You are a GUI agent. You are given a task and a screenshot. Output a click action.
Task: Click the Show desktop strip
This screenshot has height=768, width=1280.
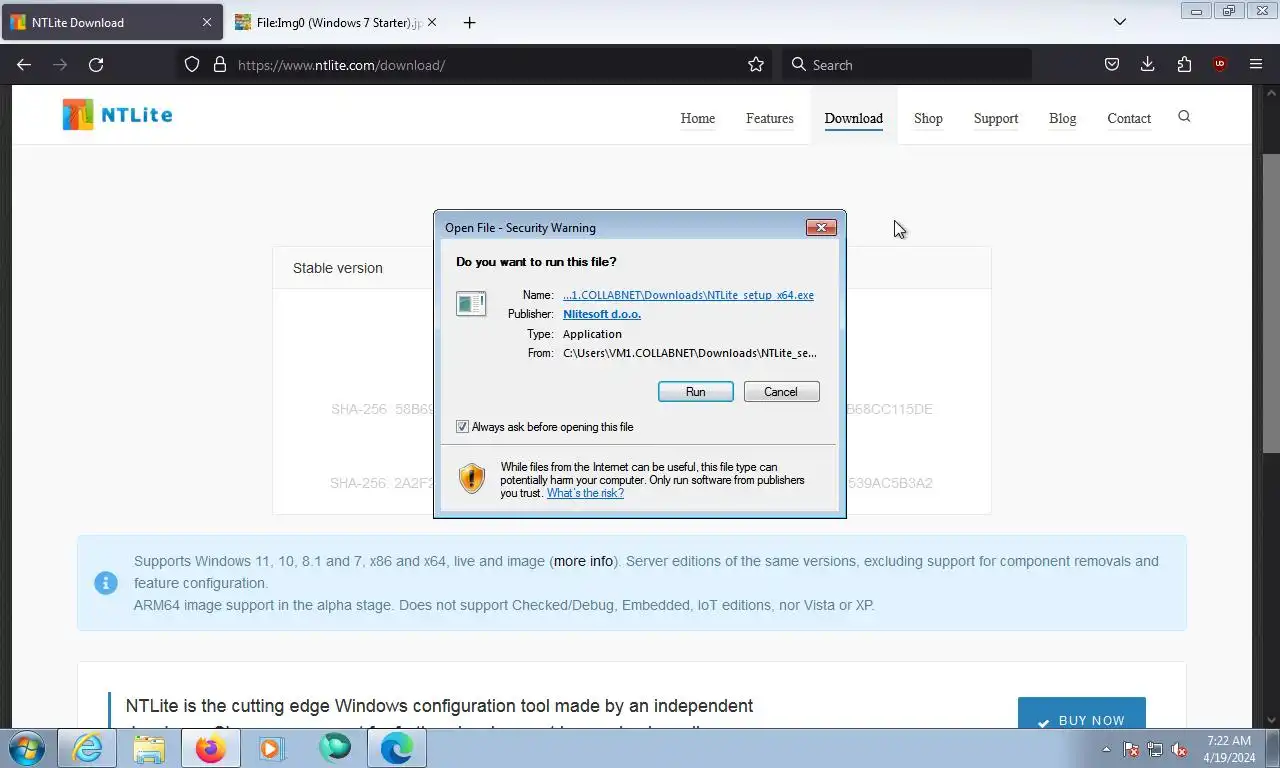[x=1273, y=748]
